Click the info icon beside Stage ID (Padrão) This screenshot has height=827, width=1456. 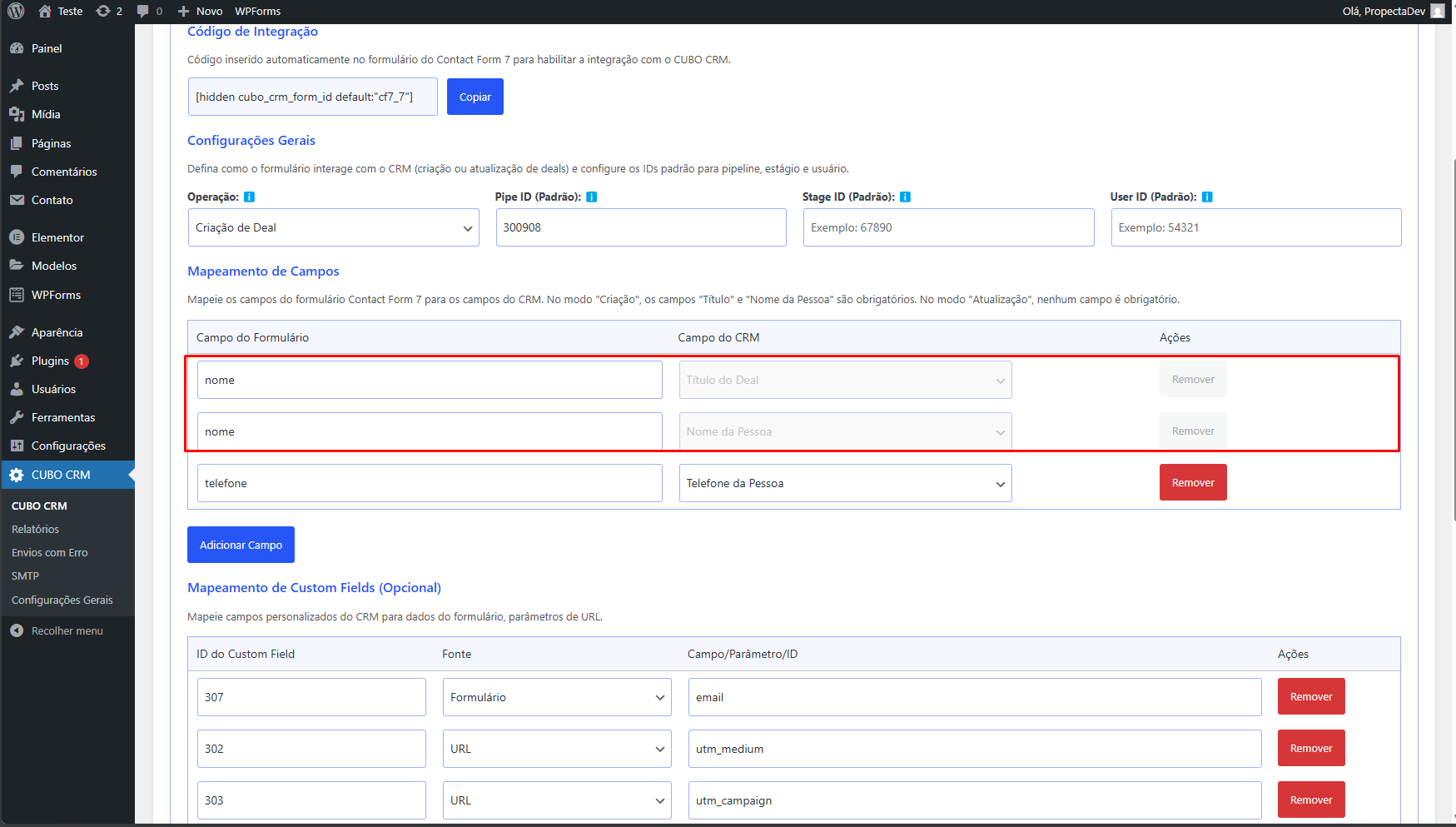(x=905, y=197)
